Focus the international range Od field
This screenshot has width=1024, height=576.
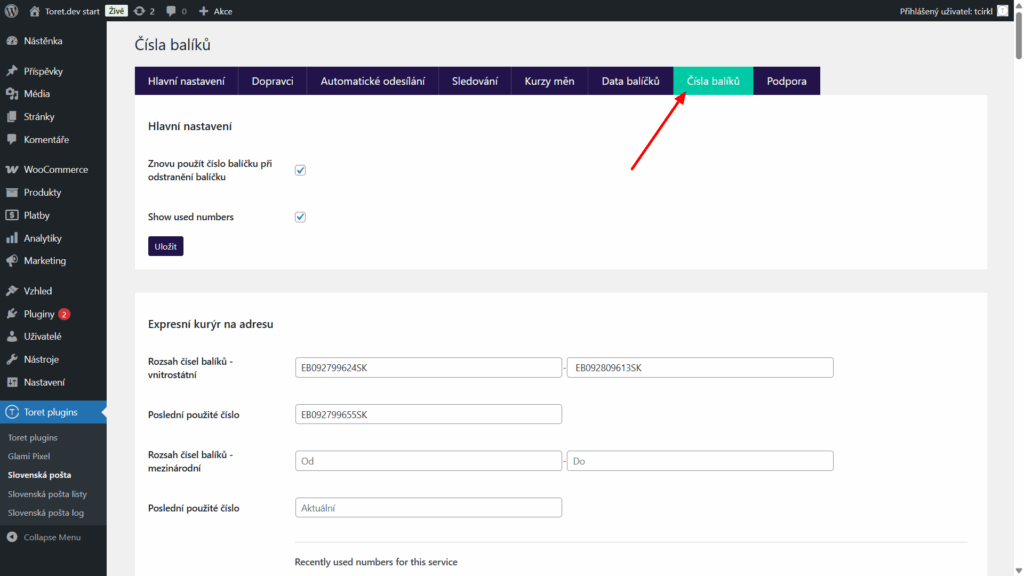coord(428,461)
